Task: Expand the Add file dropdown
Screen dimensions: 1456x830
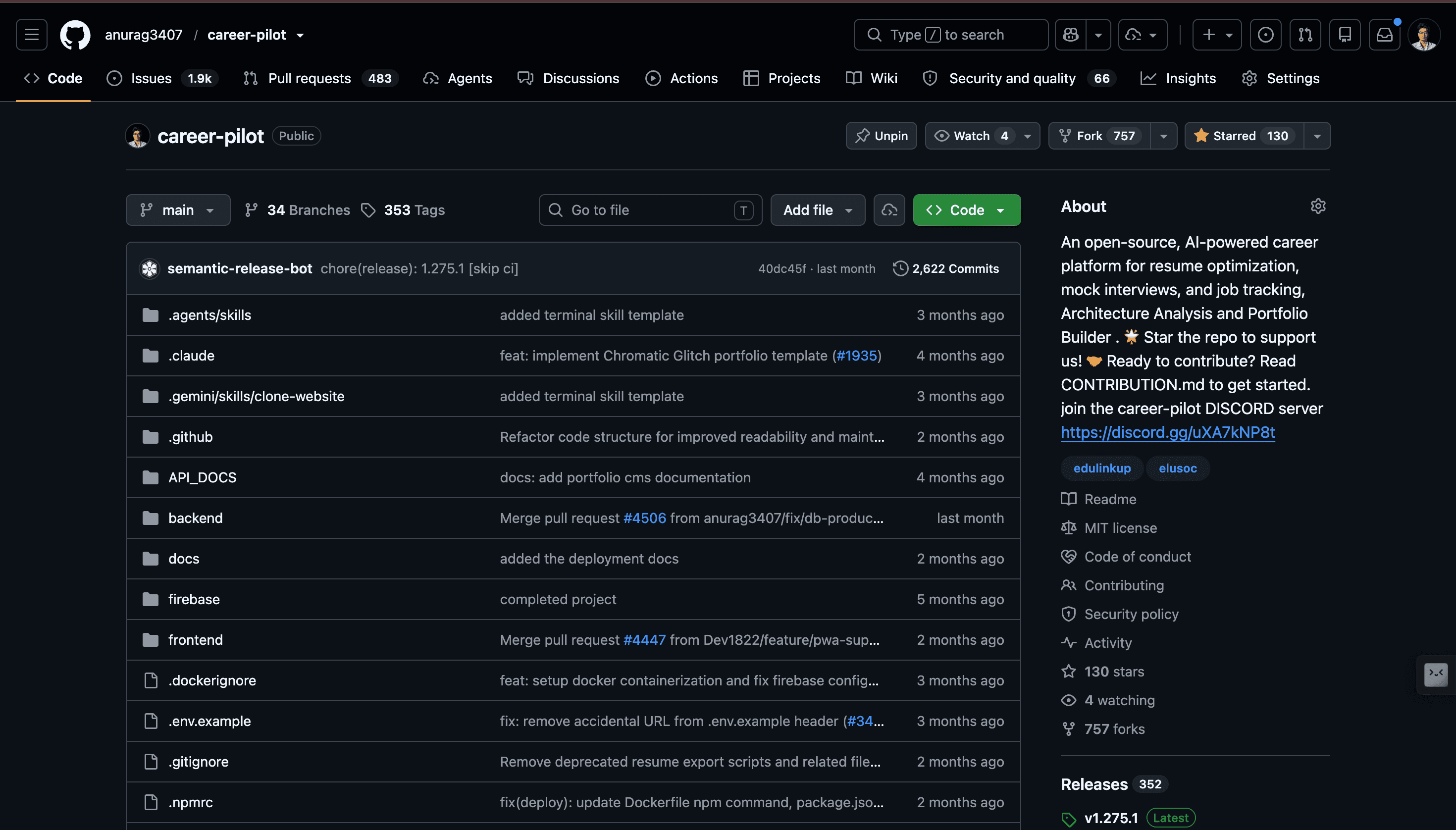Action: click(x=818, y=210)
